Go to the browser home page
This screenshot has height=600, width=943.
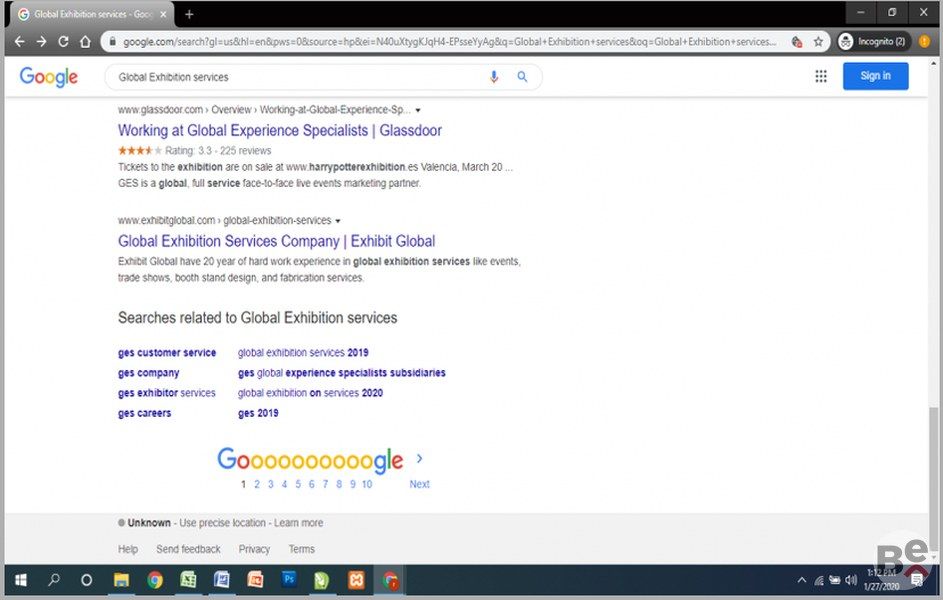coord(86,42)
